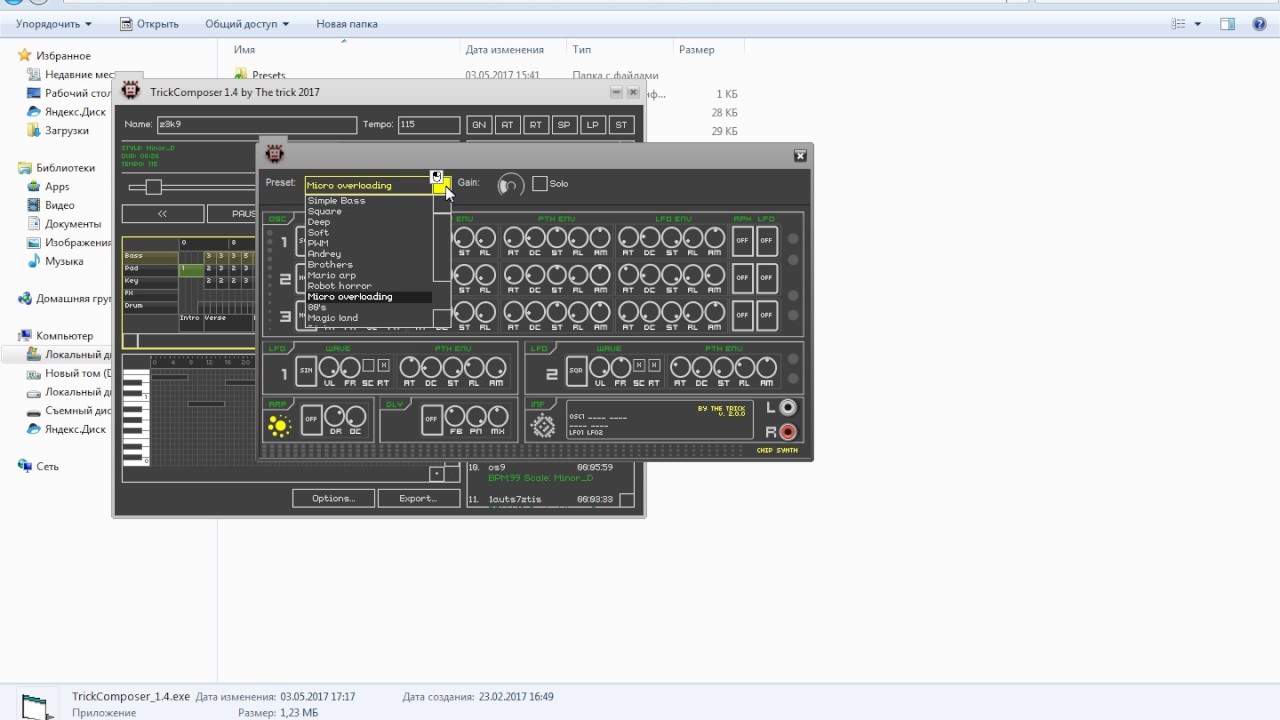Toggle LFO 1 SC checkbox
Viewport: 1280px width, 720px height.
[368, 365]
